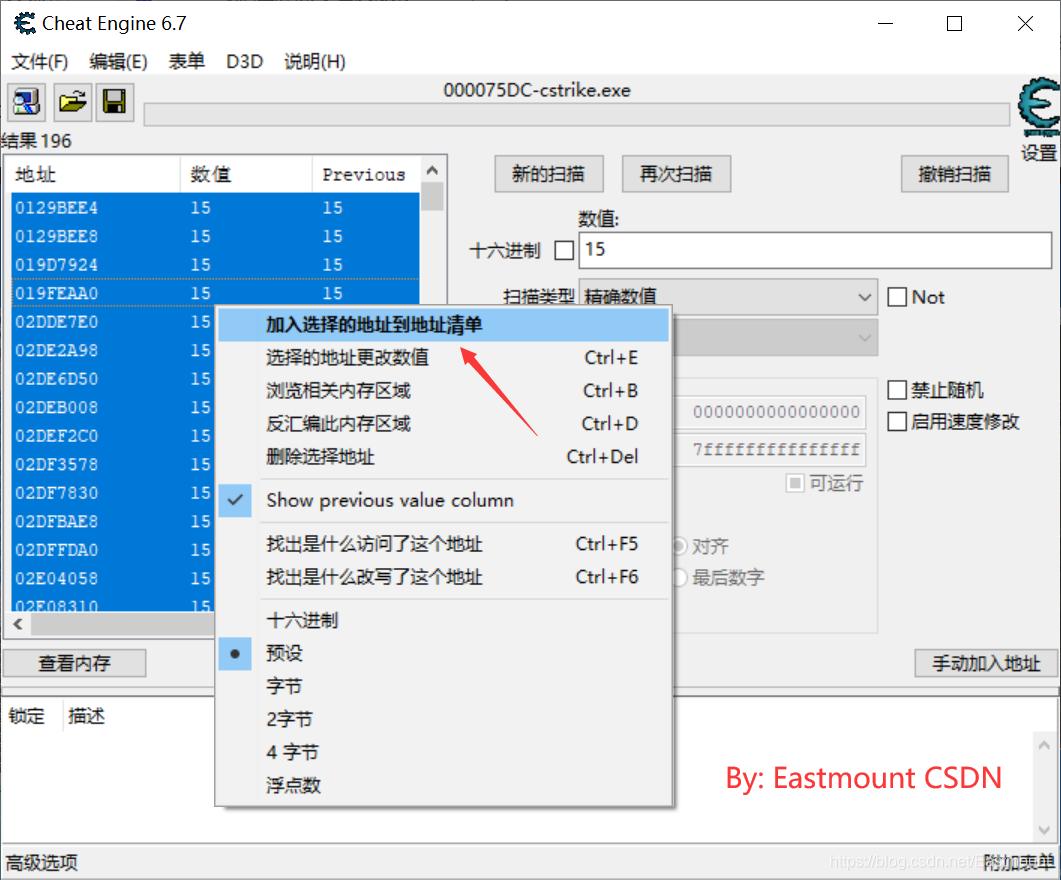Click the Cheat Engine logo settings icon
Viewport: 1061px width, 880px height.
point(1039,107)
